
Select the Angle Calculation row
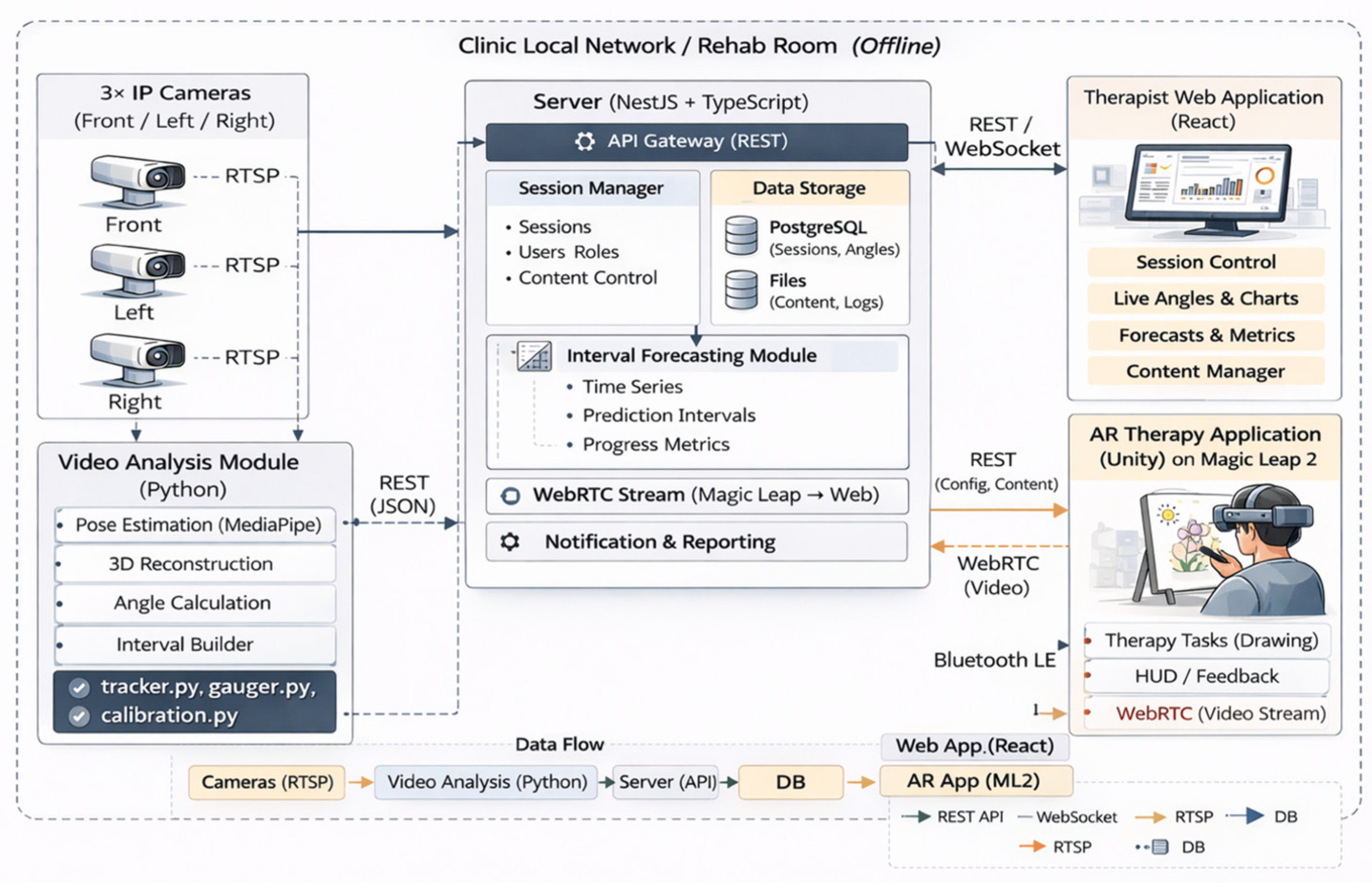[195, 603]
